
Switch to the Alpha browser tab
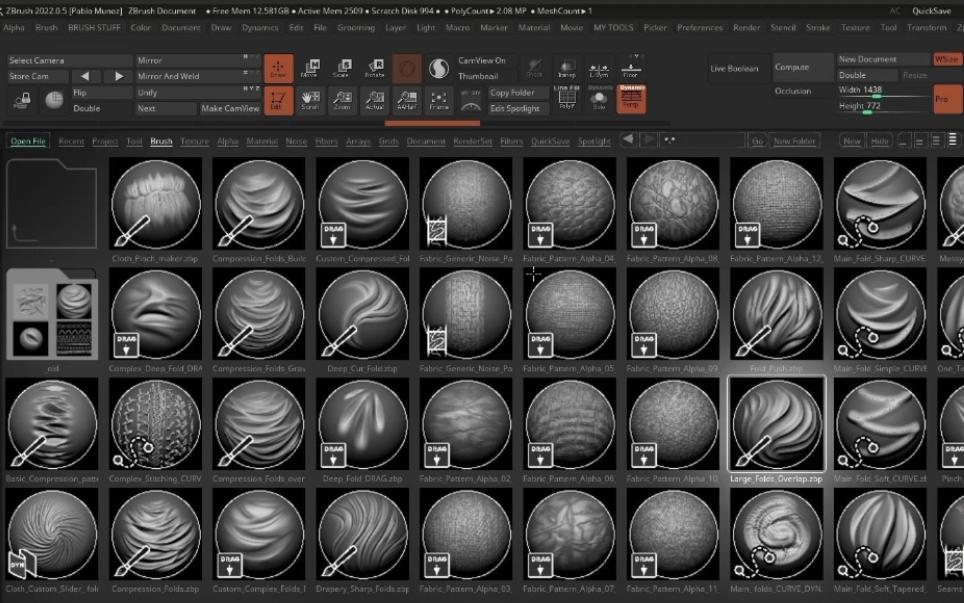(x=227, y=141)
